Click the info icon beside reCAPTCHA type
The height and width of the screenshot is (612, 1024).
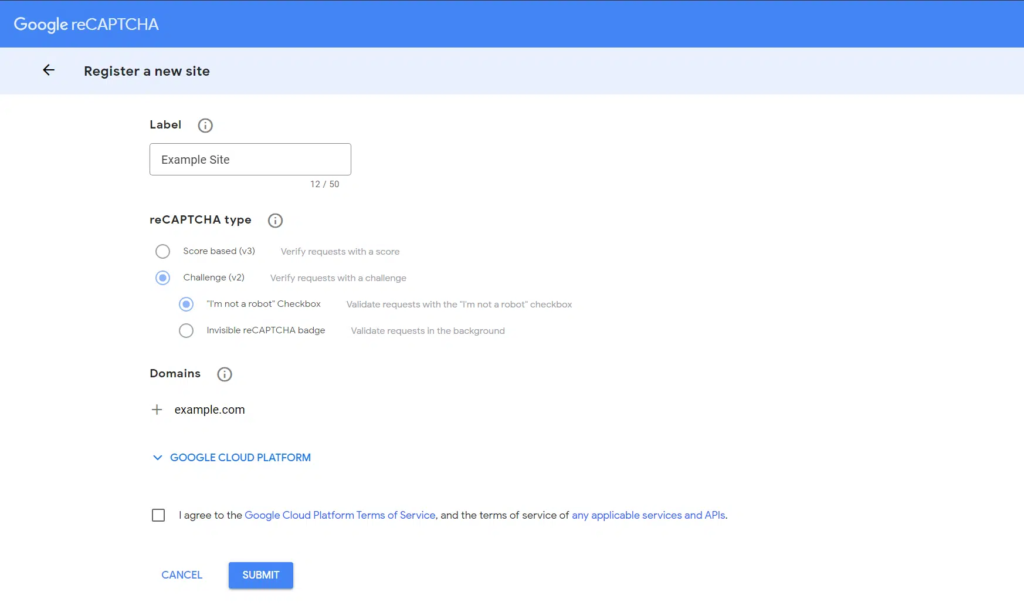pos(275,221)
